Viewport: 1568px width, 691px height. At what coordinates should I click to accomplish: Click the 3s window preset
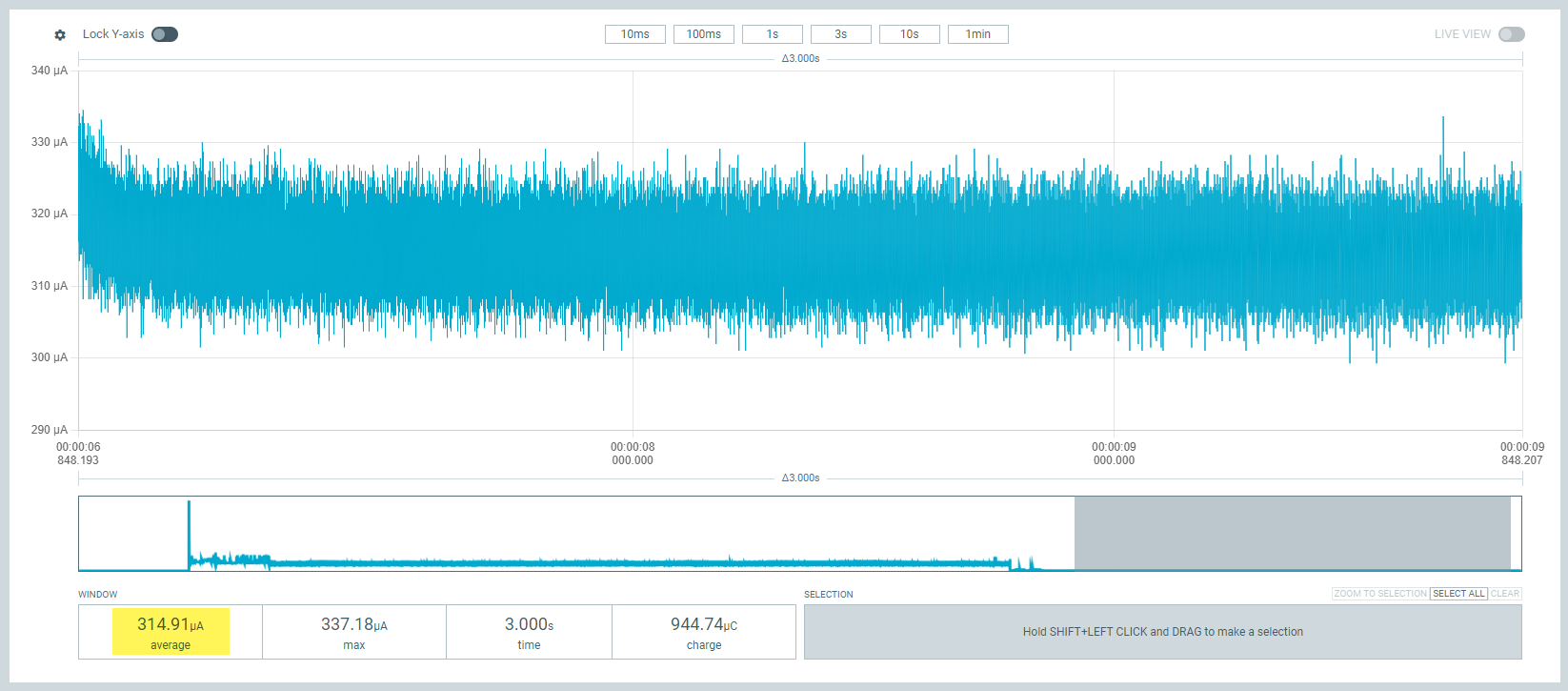[840, 34]
